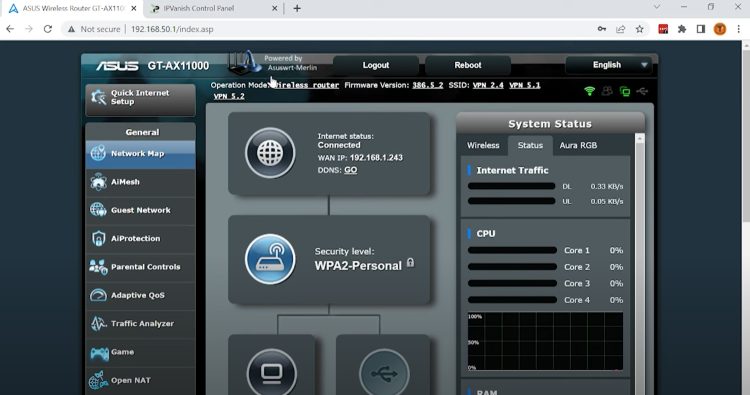Viewport: 750px width, 395px height.
Task: Click the Game controller icon
Action: pyautogui.click(x=99, y=353)
